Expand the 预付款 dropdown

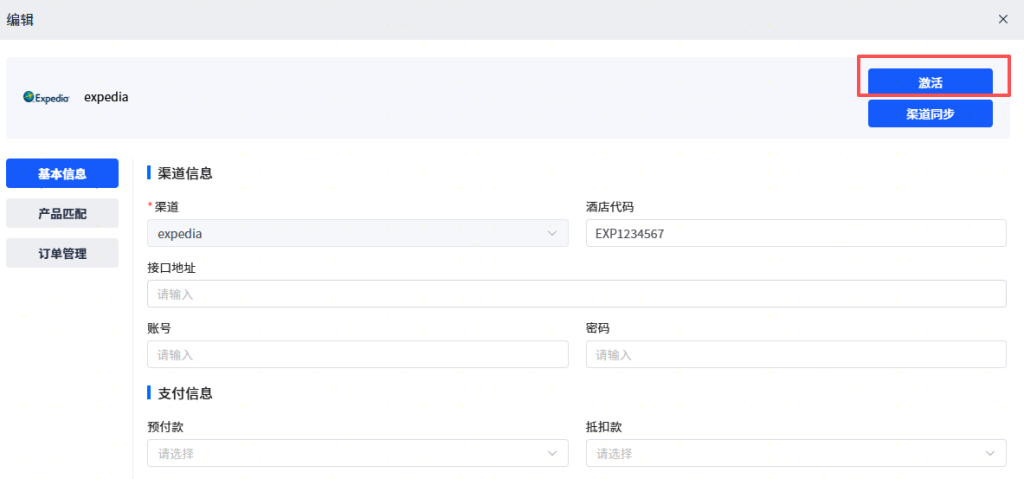350,453
